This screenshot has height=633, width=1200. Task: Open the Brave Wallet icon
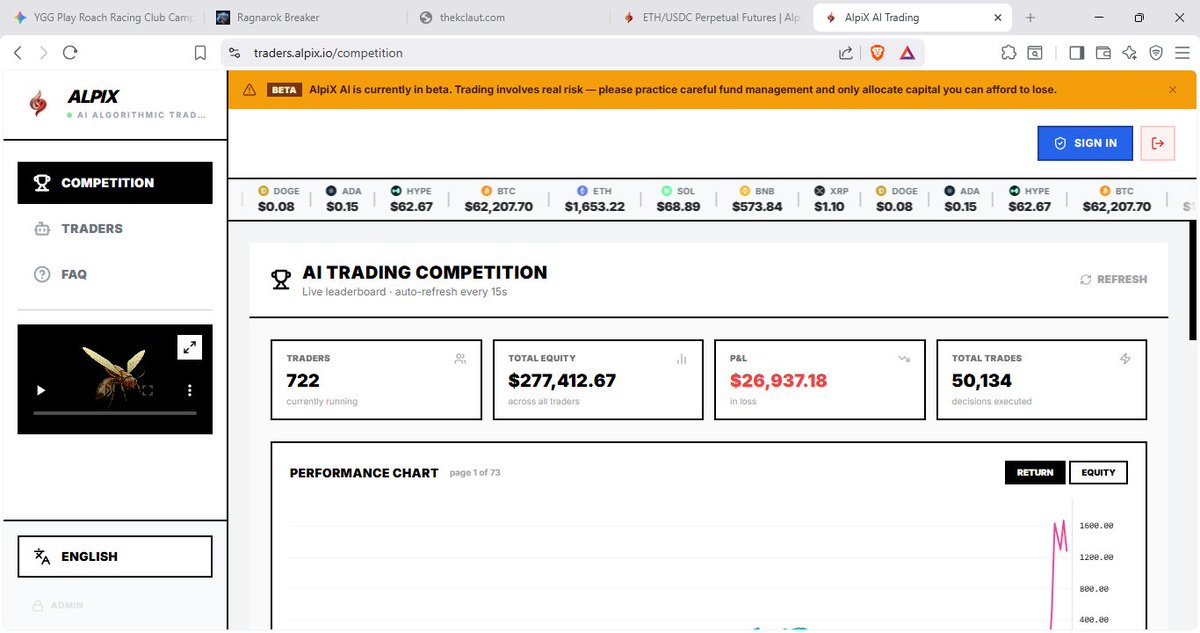[1104, 53]
